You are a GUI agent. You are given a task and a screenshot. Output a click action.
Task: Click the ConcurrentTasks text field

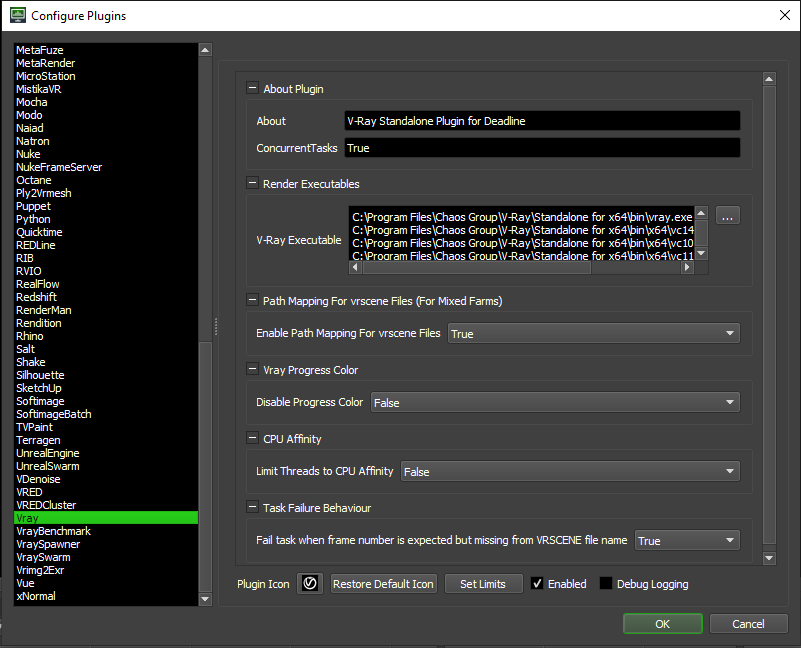click(542, 148)
